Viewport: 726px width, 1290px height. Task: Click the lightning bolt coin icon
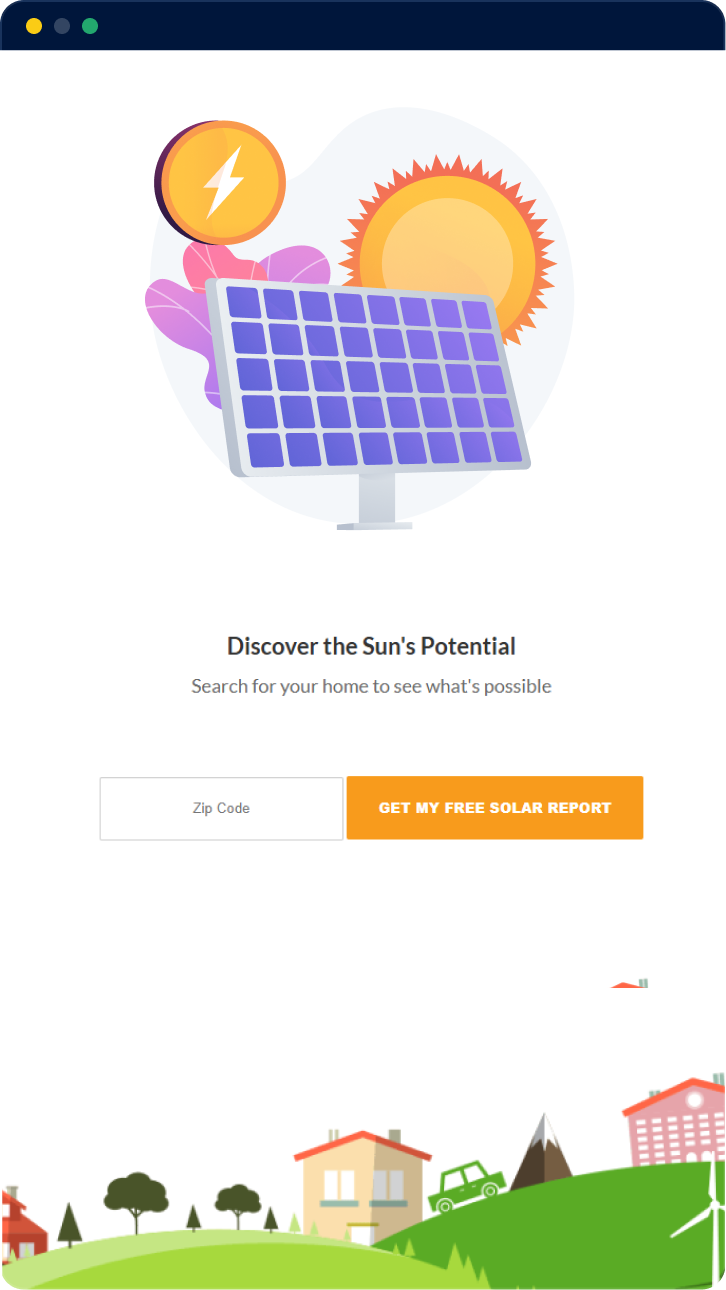coord(222,182)
